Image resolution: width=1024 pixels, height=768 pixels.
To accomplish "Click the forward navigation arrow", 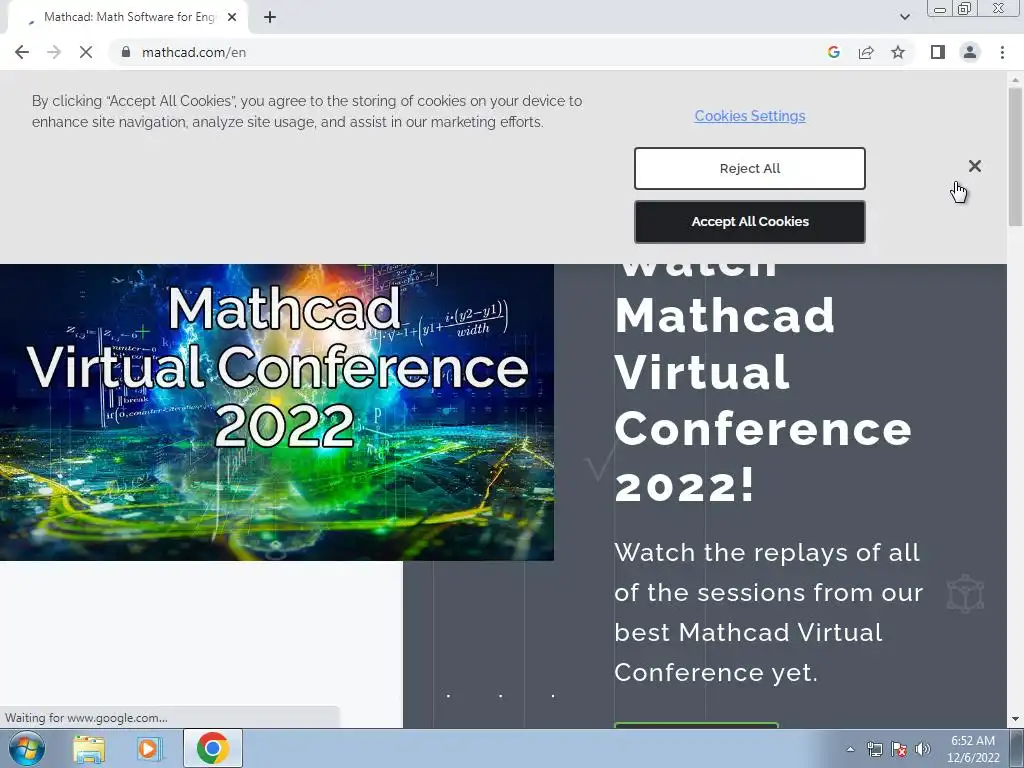I will [x=54, y=52].
